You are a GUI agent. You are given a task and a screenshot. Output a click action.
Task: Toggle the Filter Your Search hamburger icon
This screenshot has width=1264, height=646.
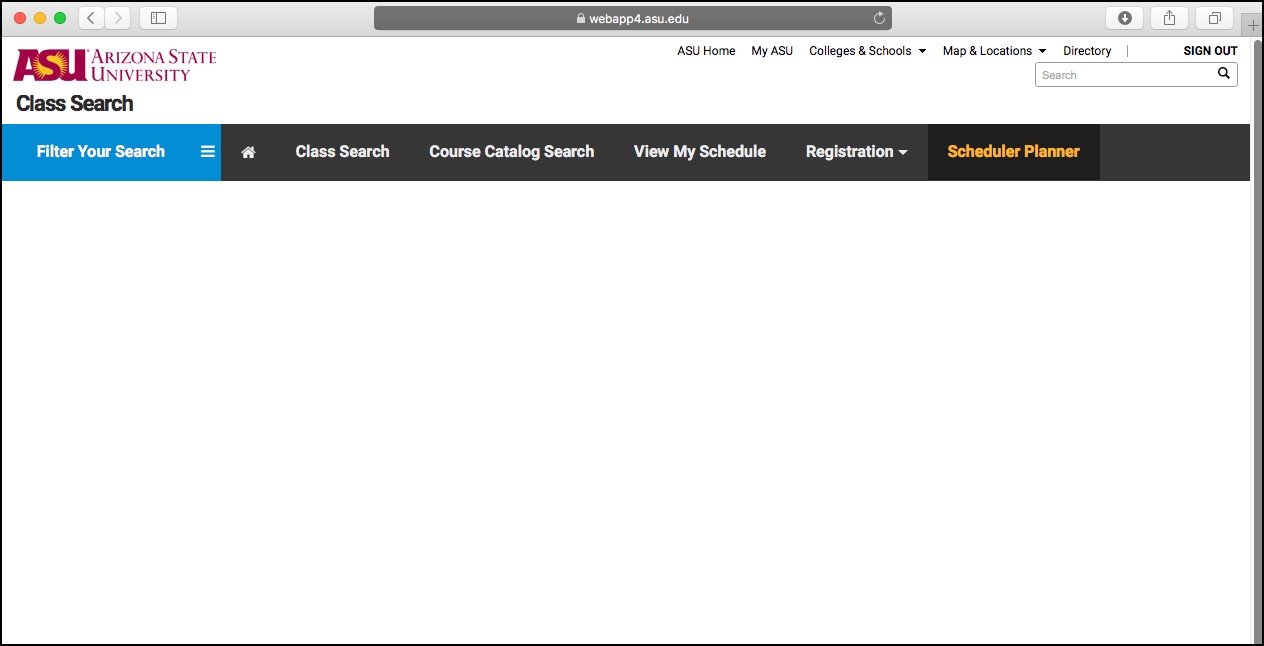[208, 152]
